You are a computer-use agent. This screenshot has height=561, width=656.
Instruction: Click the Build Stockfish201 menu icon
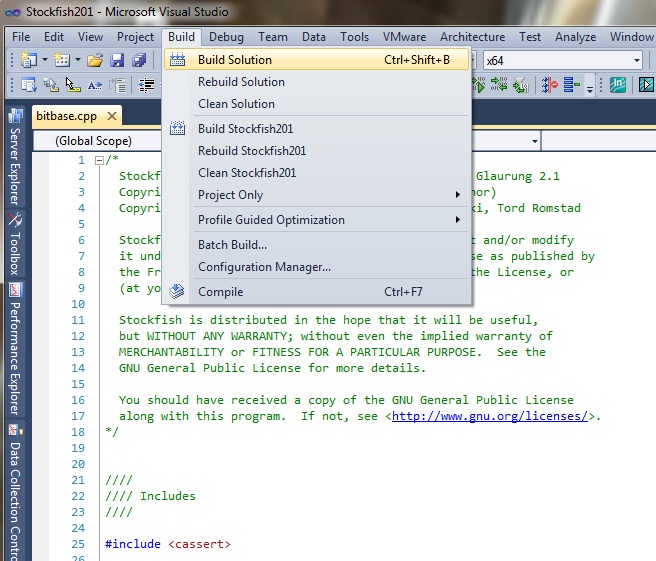pos(177,128)
